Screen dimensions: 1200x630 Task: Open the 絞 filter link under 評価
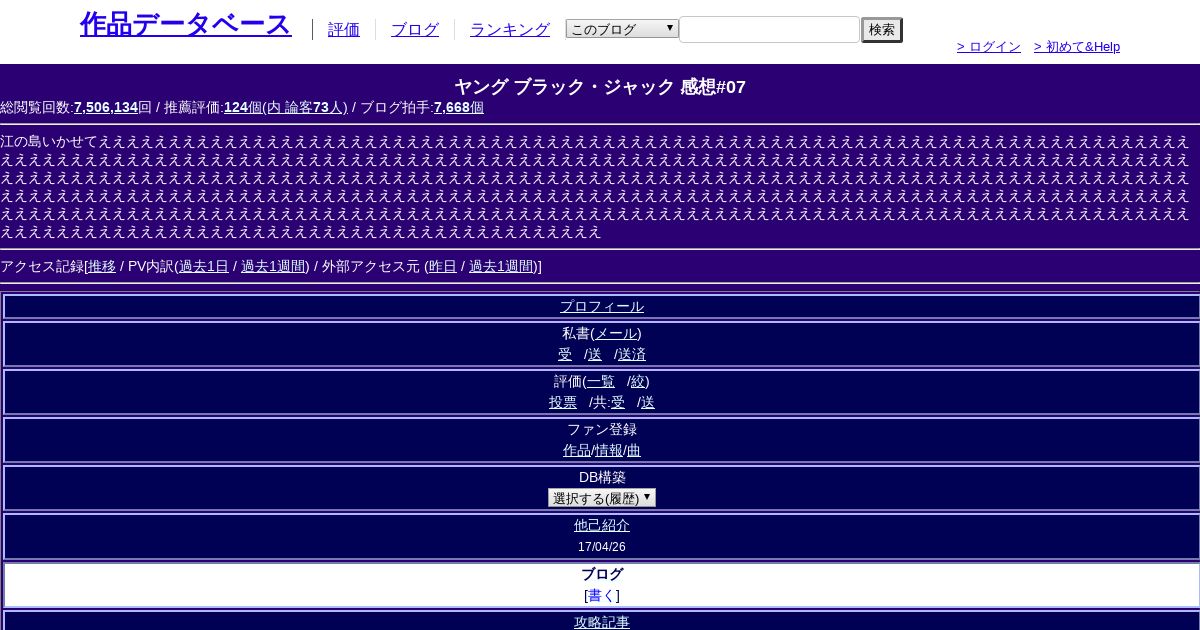638,381
